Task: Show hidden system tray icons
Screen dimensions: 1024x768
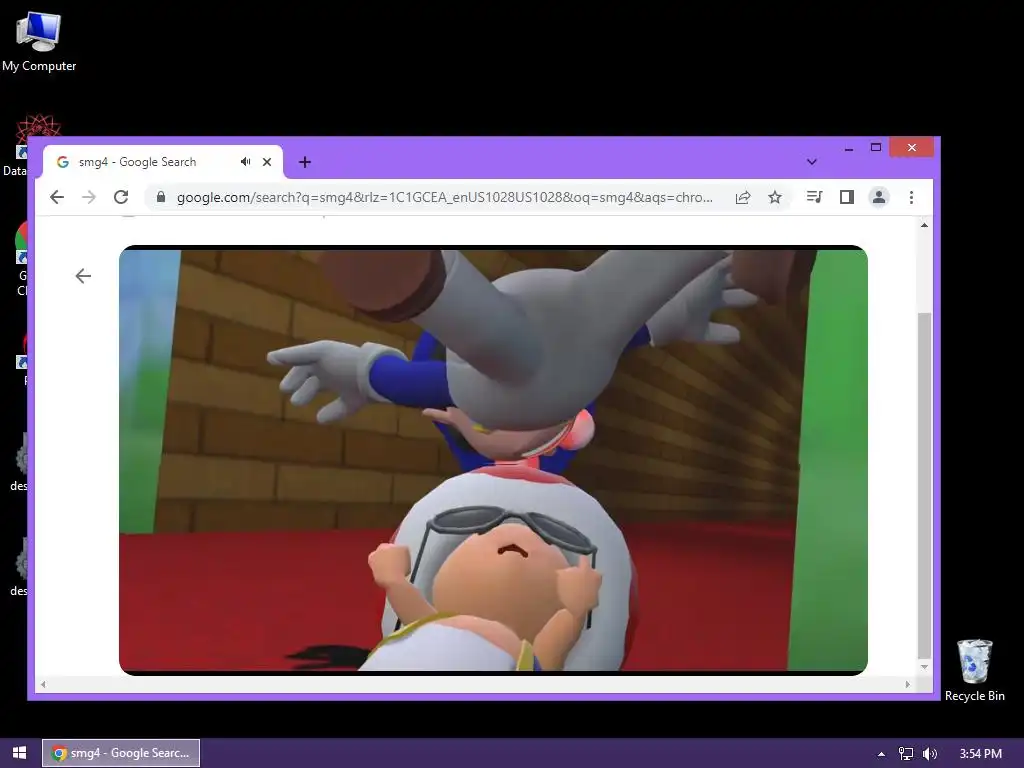Action: click(x=881, y=754)
